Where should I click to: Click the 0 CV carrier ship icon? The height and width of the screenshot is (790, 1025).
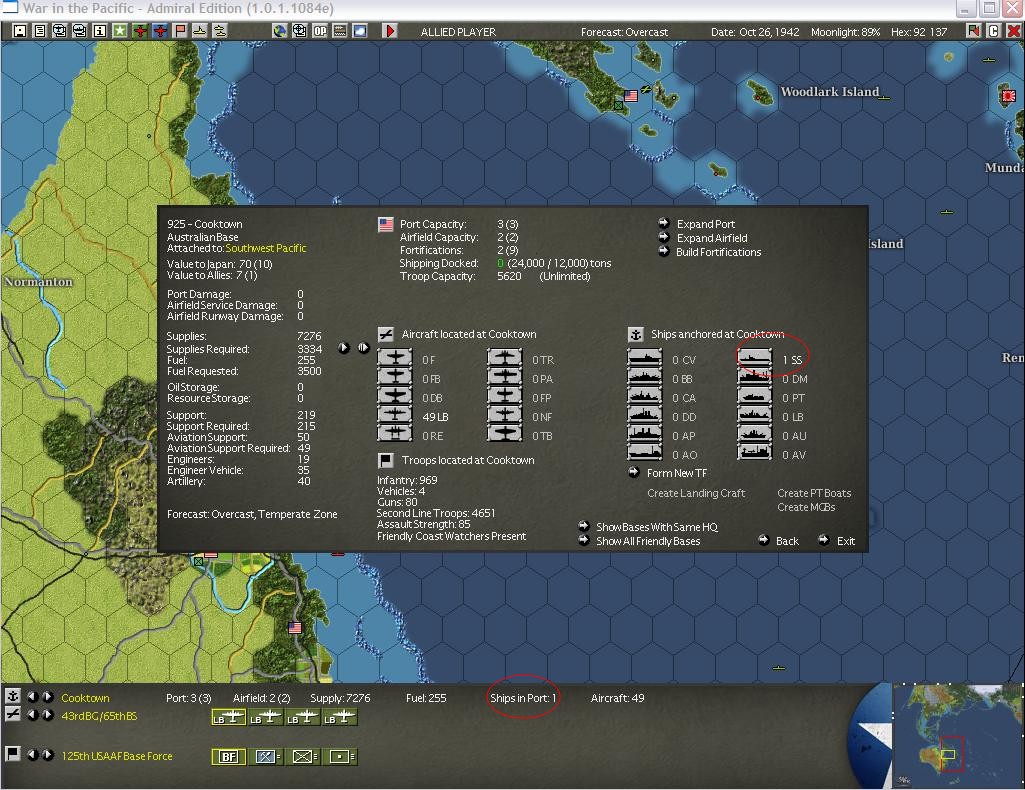pos(645,359)
